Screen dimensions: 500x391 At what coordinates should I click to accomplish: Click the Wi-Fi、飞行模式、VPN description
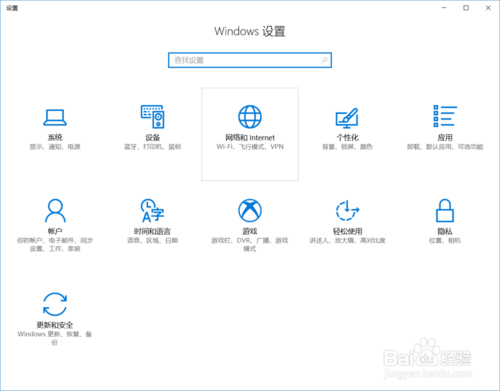(250, 147)
